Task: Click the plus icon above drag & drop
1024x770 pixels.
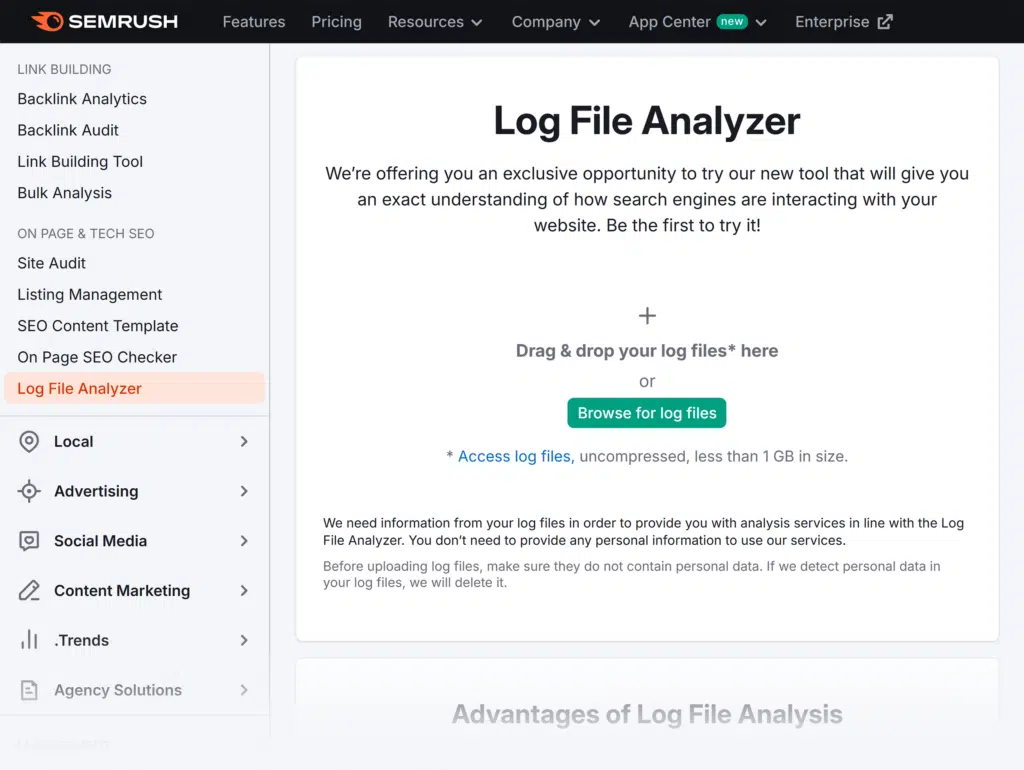Action: 647,316
